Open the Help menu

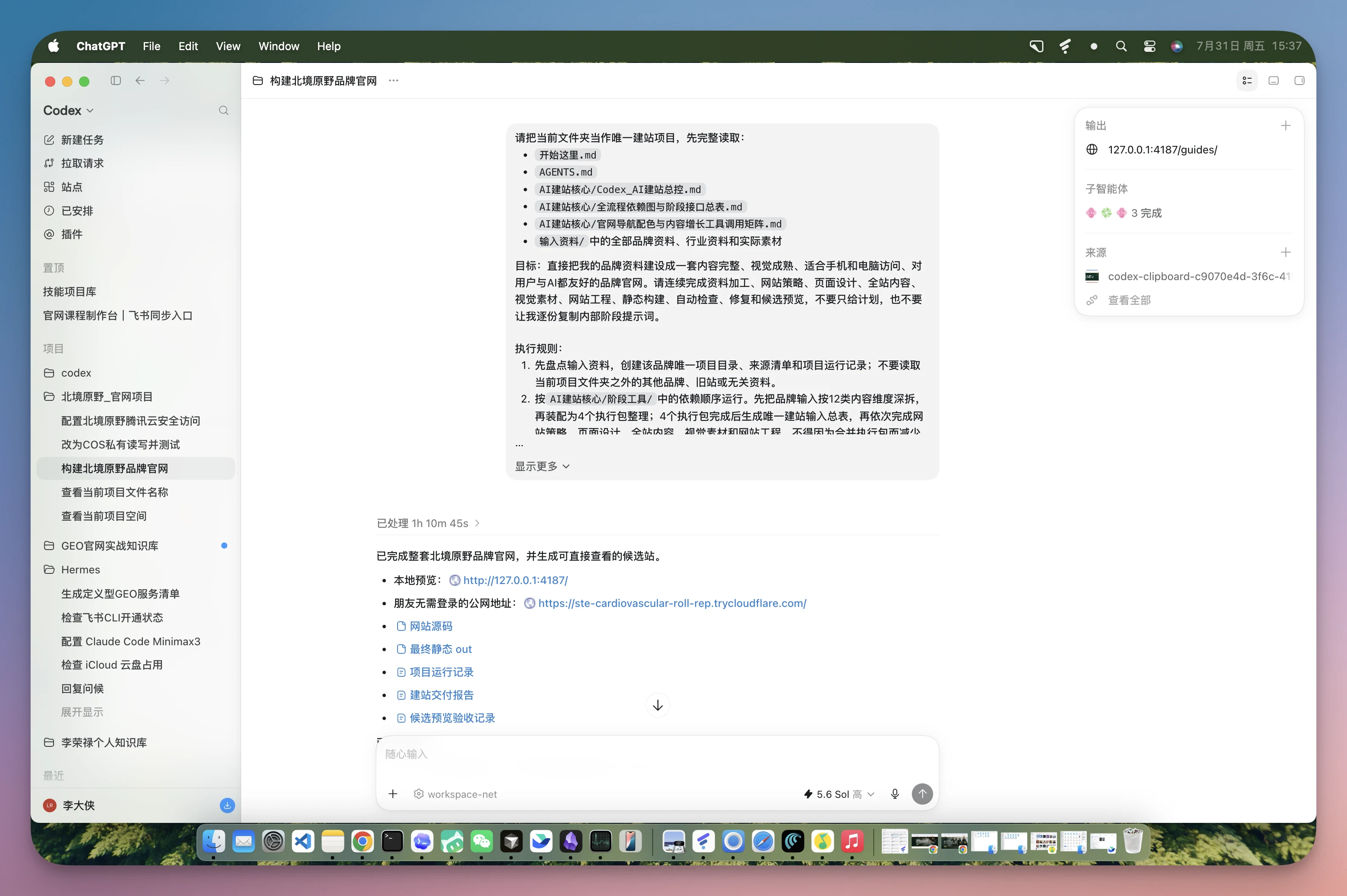329,46
